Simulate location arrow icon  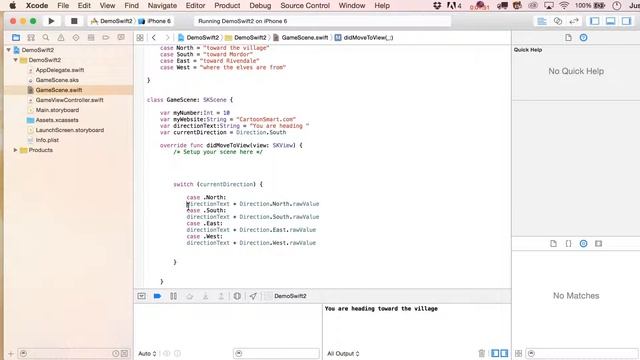click(x=253, y=296)
